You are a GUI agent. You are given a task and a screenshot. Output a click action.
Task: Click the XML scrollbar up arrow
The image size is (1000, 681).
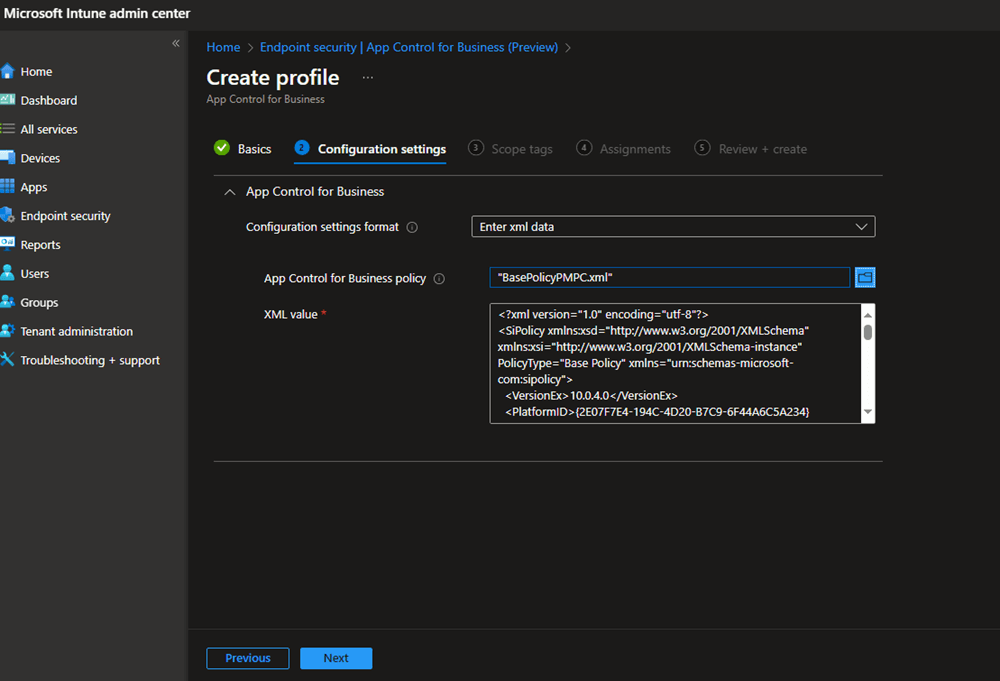click(x=867, y=315)
